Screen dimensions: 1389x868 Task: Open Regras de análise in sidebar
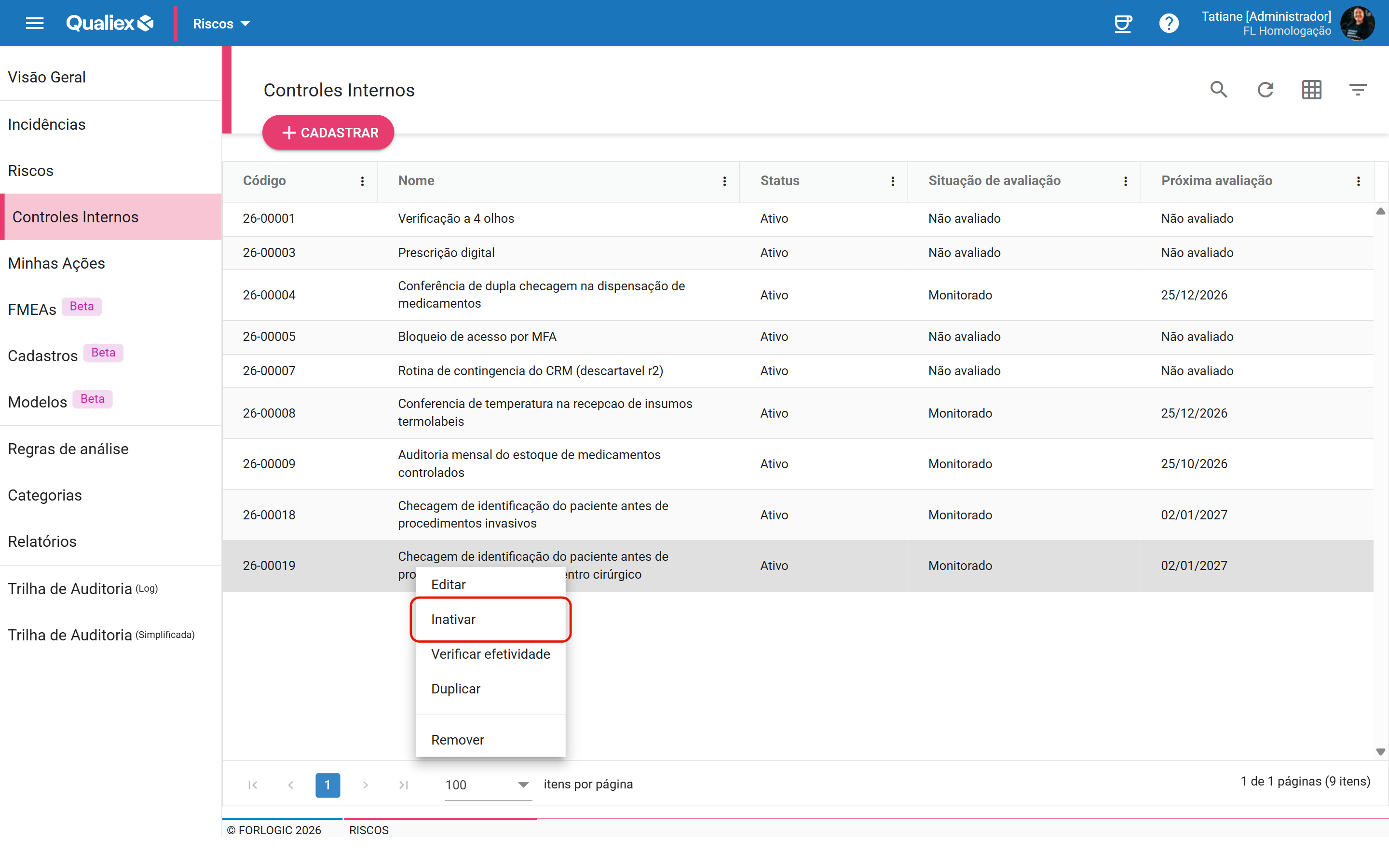pos(68,449)
